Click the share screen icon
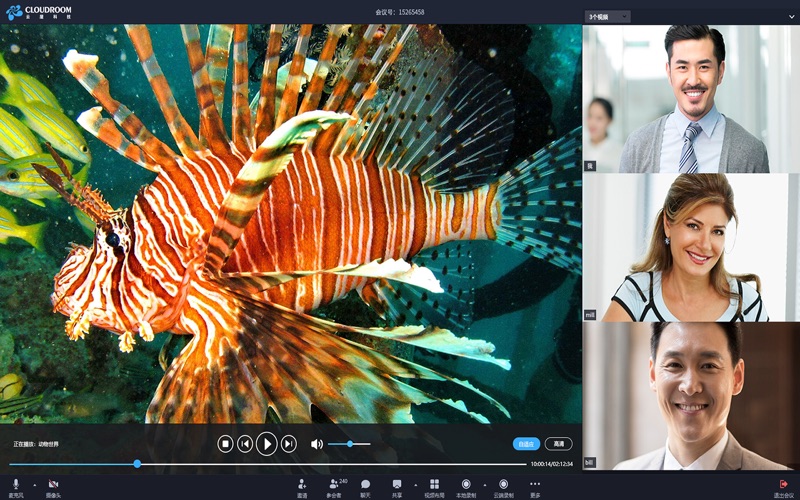This screenshot has height=500, width=800. point(397,485)
